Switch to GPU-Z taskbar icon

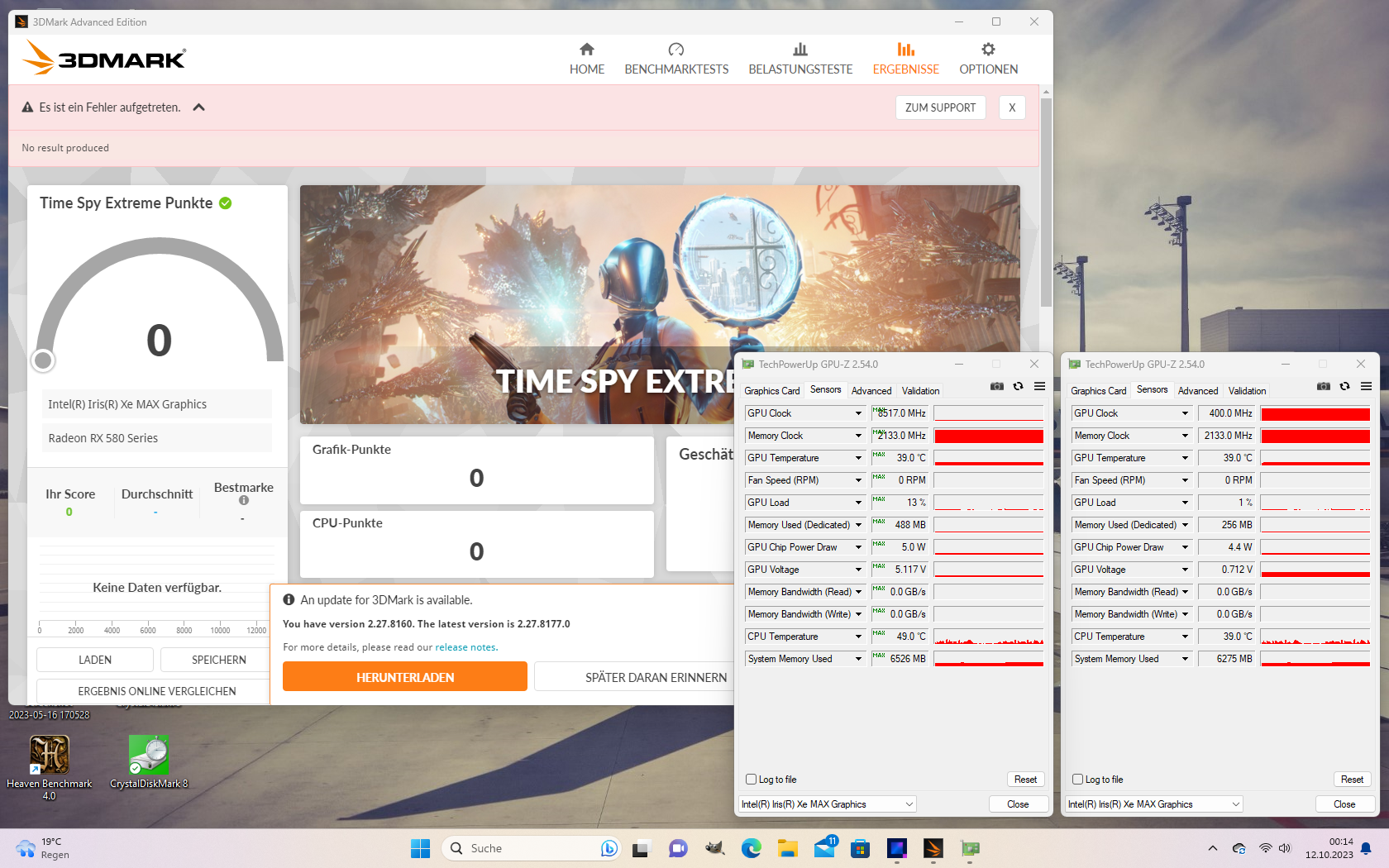970,848
